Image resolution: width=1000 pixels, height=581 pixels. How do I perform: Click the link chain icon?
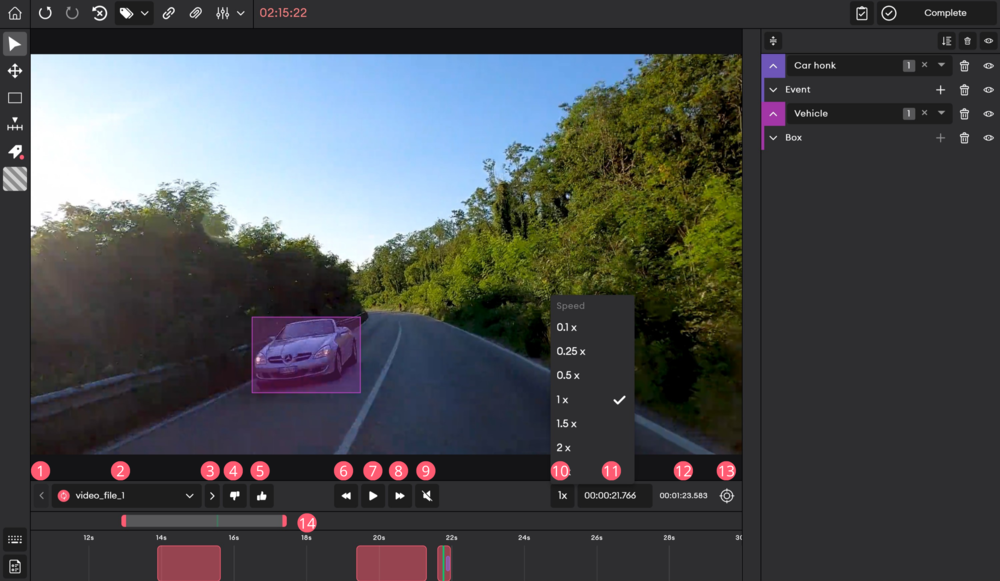point(168,13)
